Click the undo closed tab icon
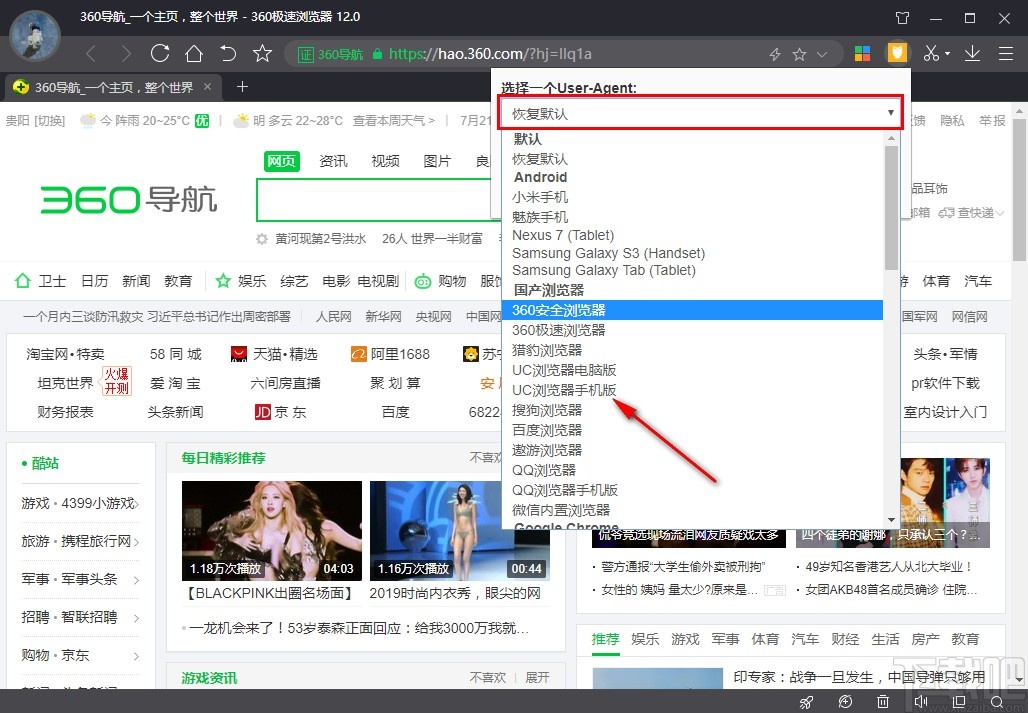The width and height of the screenshot is (1028, 713). pyautogui.click(x=228, y=54)
